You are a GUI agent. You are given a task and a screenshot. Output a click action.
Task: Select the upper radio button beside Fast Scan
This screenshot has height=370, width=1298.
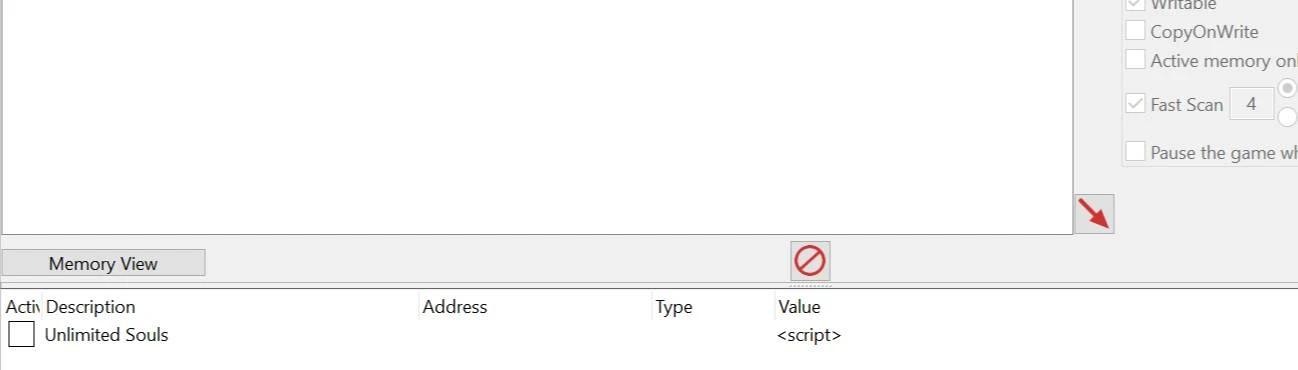1288,88
